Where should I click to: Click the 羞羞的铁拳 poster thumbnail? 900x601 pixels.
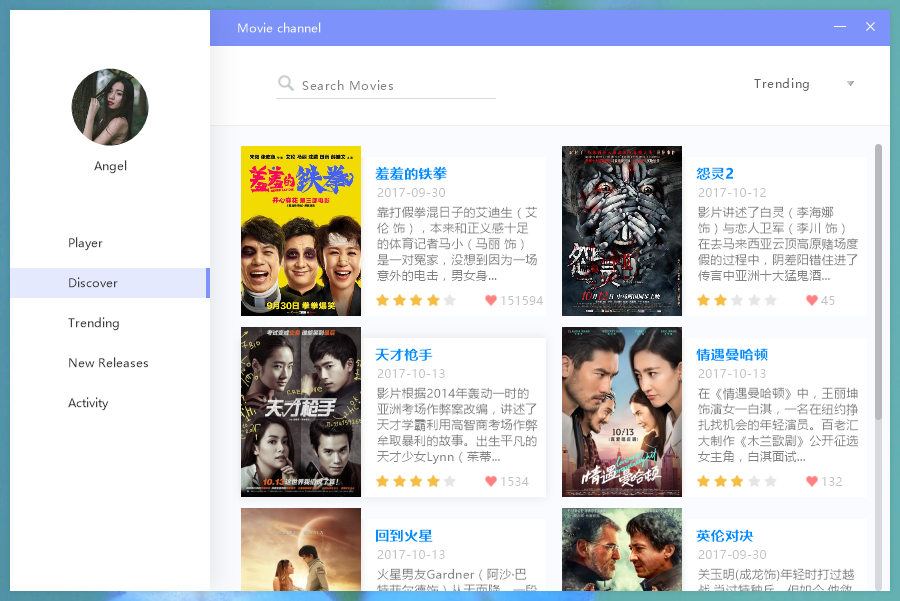tap(301, 231)
